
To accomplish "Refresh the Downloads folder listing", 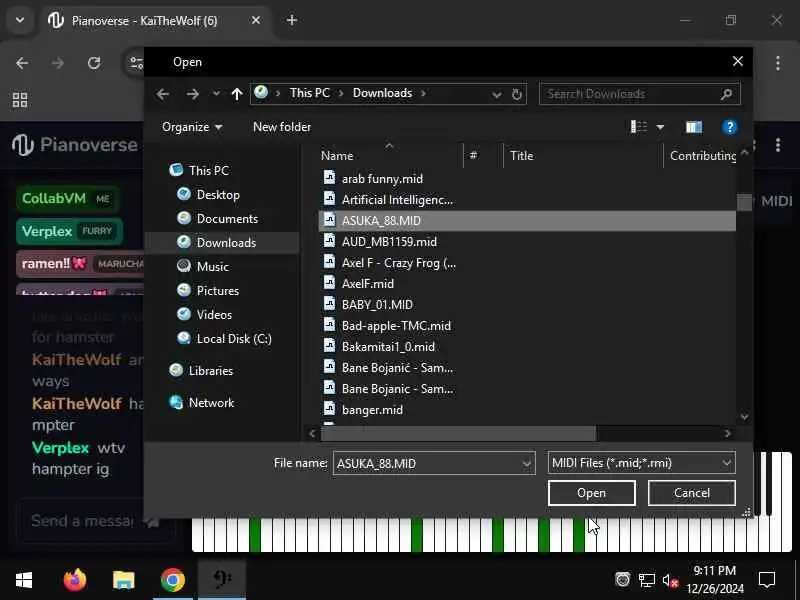I will [x=517, y=95].
